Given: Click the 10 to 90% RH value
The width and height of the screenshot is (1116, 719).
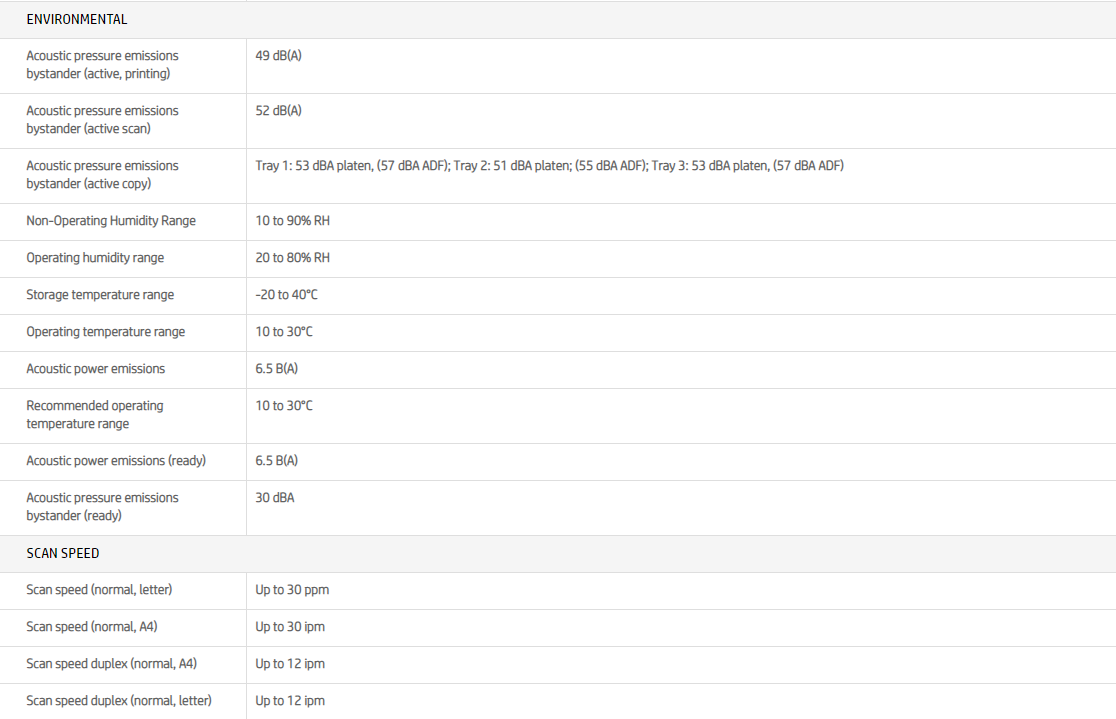Looking at the screenshot, I should [292, 221].
